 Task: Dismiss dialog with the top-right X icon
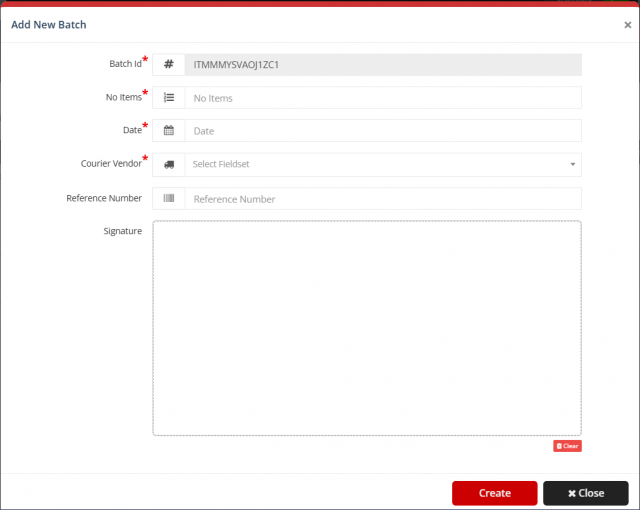(627, 25)
